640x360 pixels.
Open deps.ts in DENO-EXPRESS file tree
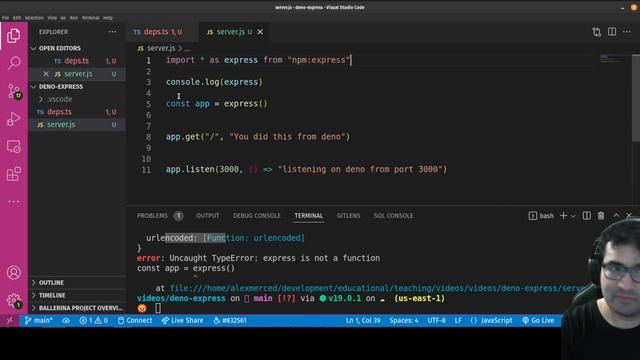tap(77, 112)
